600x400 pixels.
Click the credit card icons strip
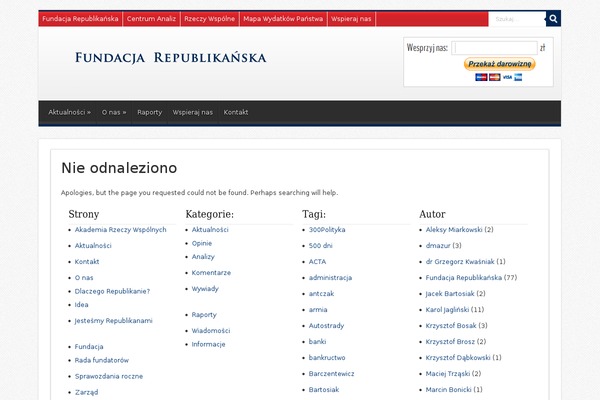point(499,77)
